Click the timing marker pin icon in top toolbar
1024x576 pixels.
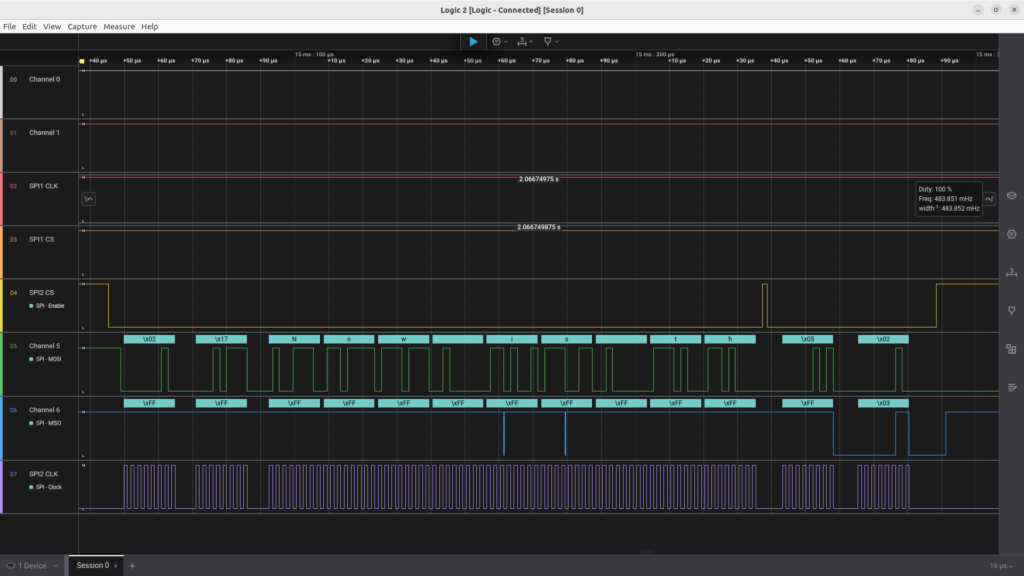pyautogui.click(x=547, y=41)
